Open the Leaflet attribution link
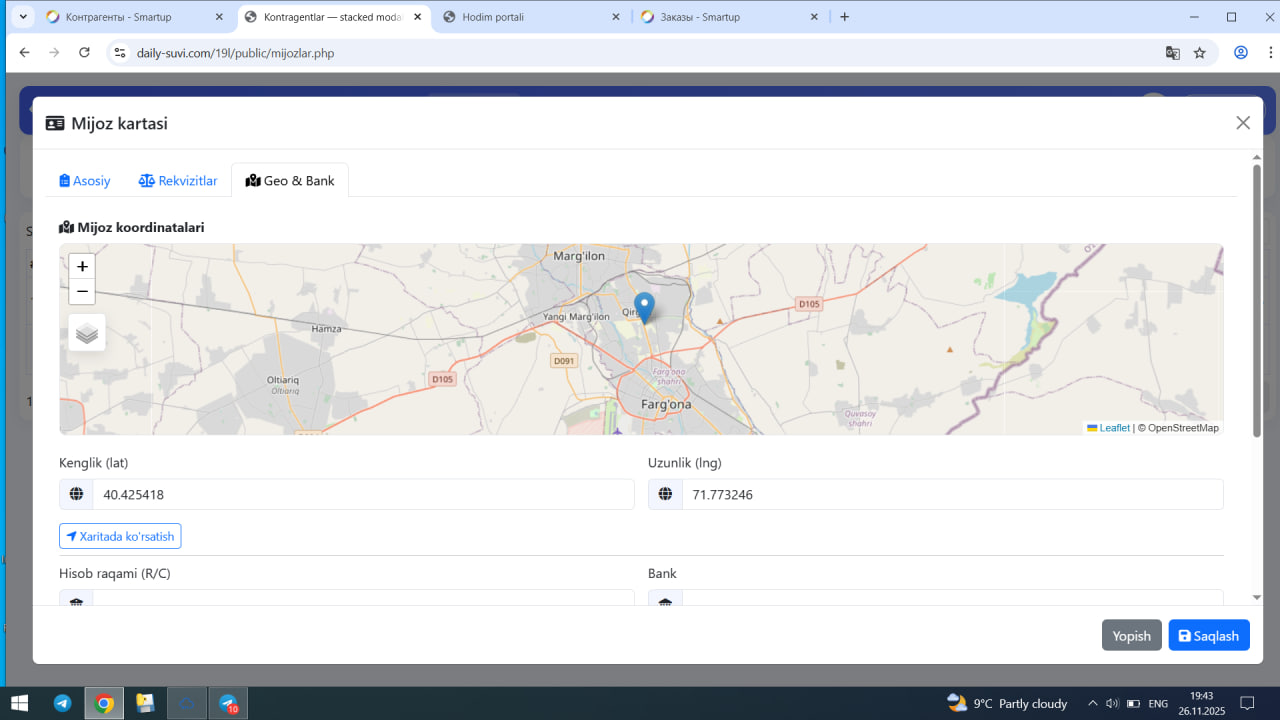1280x720 pixels. [x=1108, y=428]
